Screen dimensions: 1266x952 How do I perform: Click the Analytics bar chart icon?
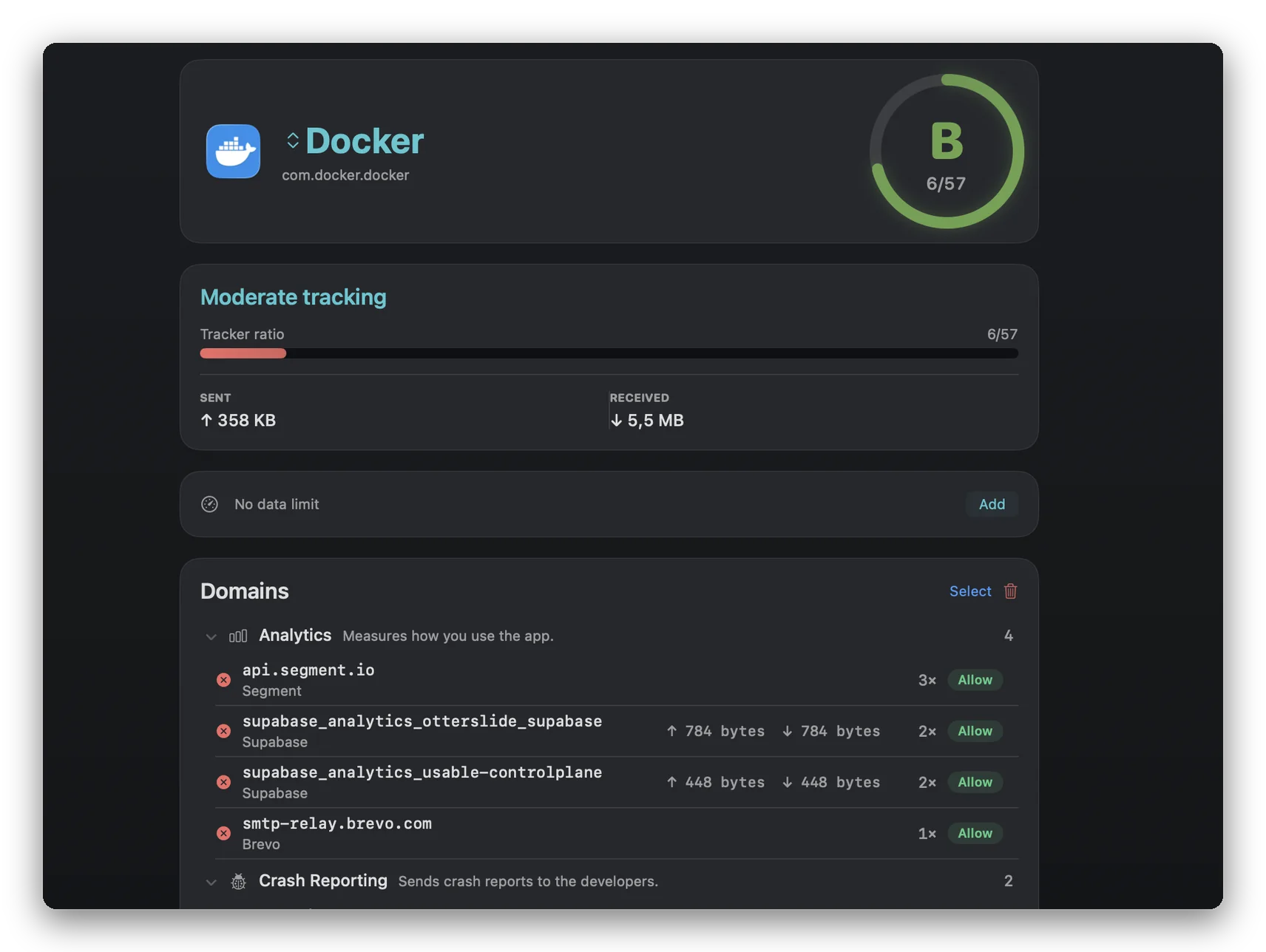pos(238,636)
